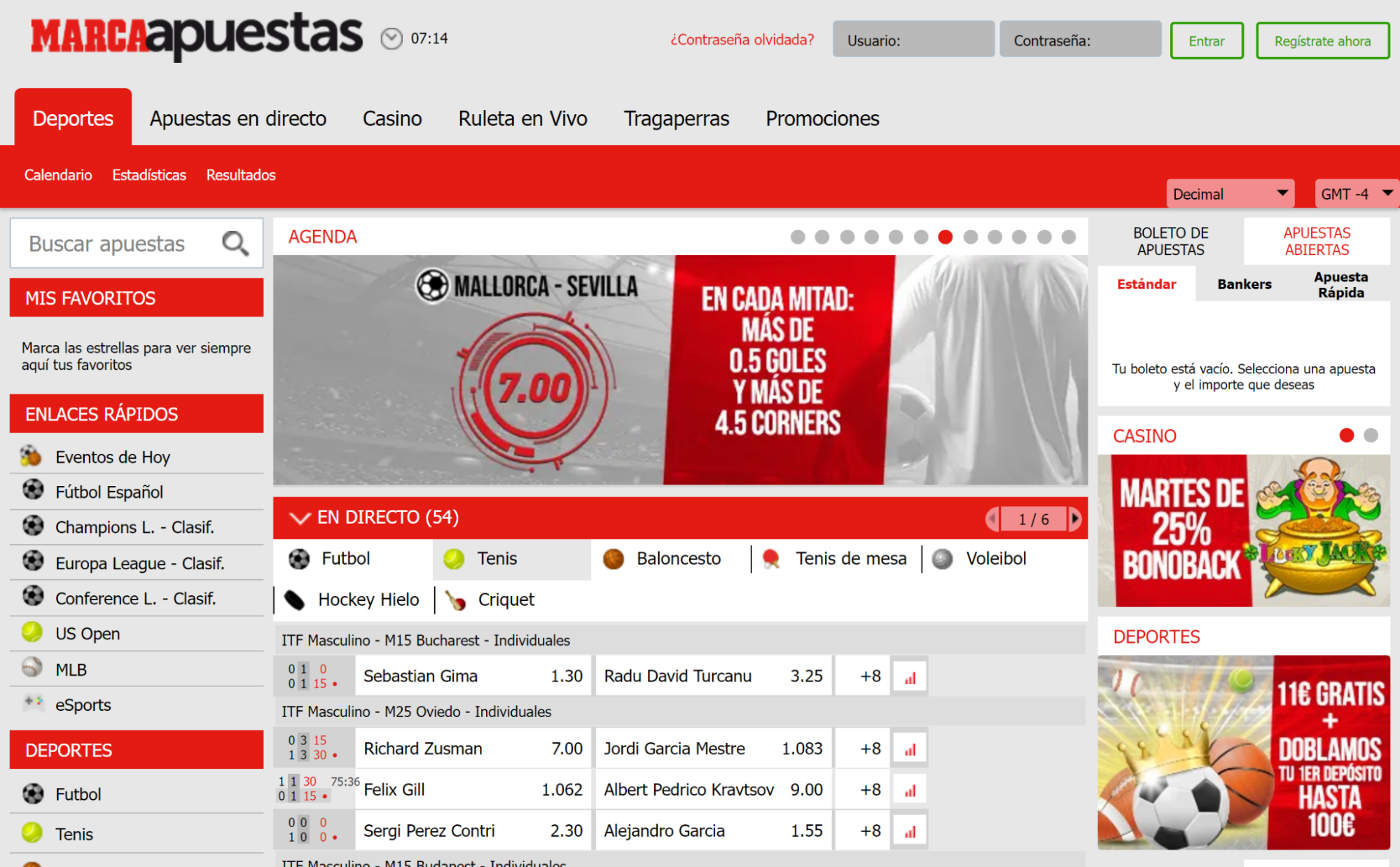
Task: Switch to Apuestas Abiertas tab
Action: tap(1317, 241)
